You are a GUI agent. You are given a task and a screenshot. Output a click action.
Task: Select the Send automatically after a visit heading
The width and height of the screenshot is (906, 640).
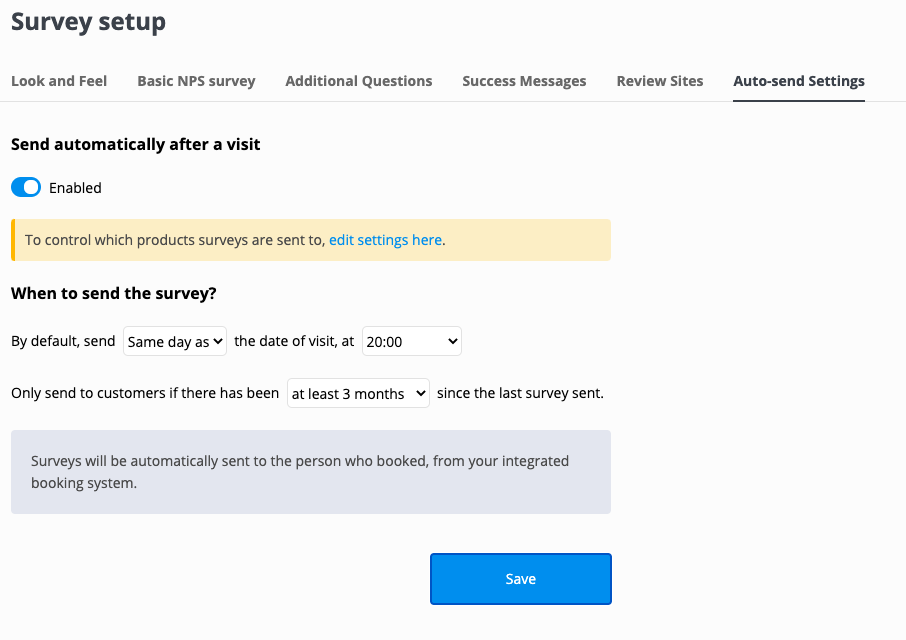pos(136,144)
